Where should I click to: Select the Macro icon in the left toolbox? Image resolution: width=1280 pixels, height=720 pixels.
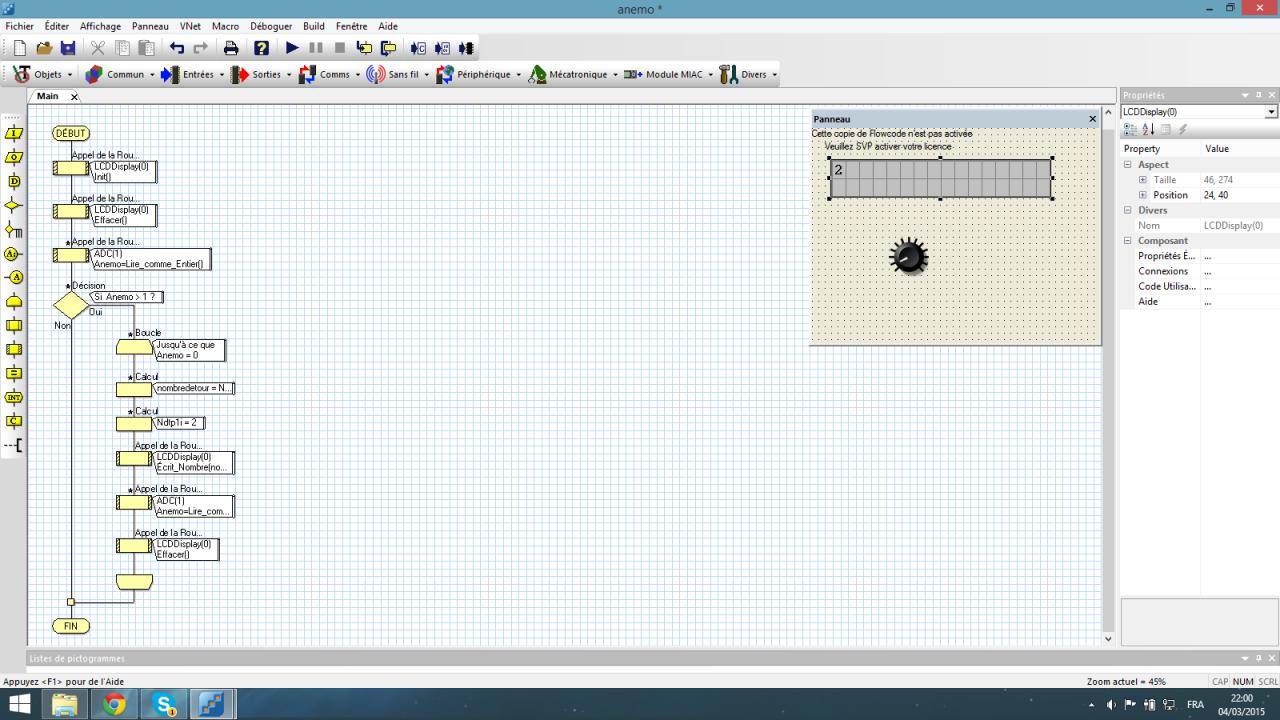14,325
